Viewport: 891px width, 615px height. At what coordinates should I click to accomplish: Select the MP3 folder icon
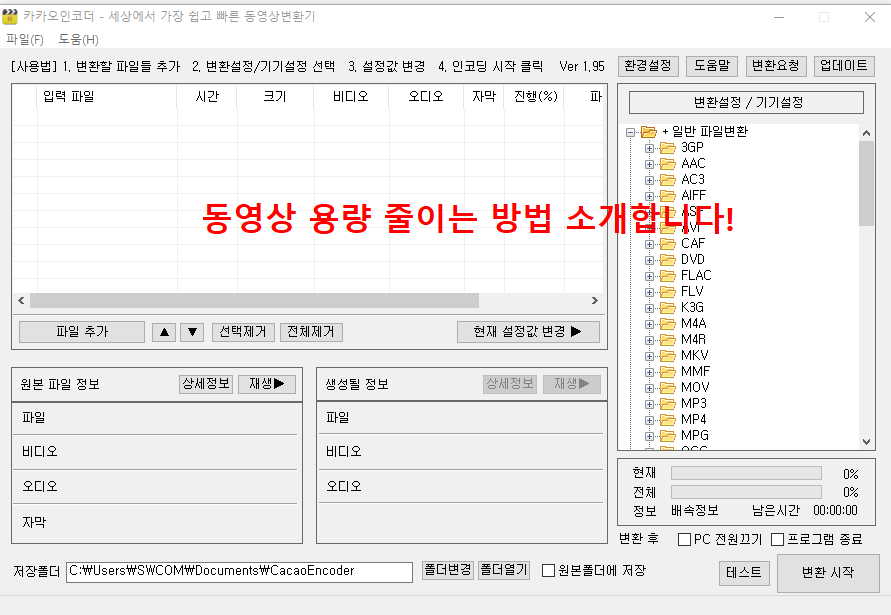[x=666, y=403]
